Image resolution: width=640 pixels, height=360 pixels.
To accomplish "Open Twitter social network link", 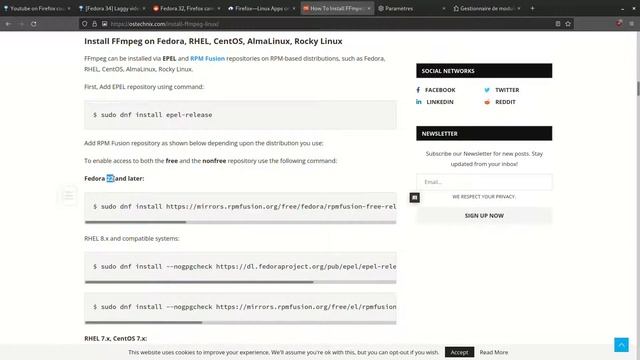I will [507, 90].
